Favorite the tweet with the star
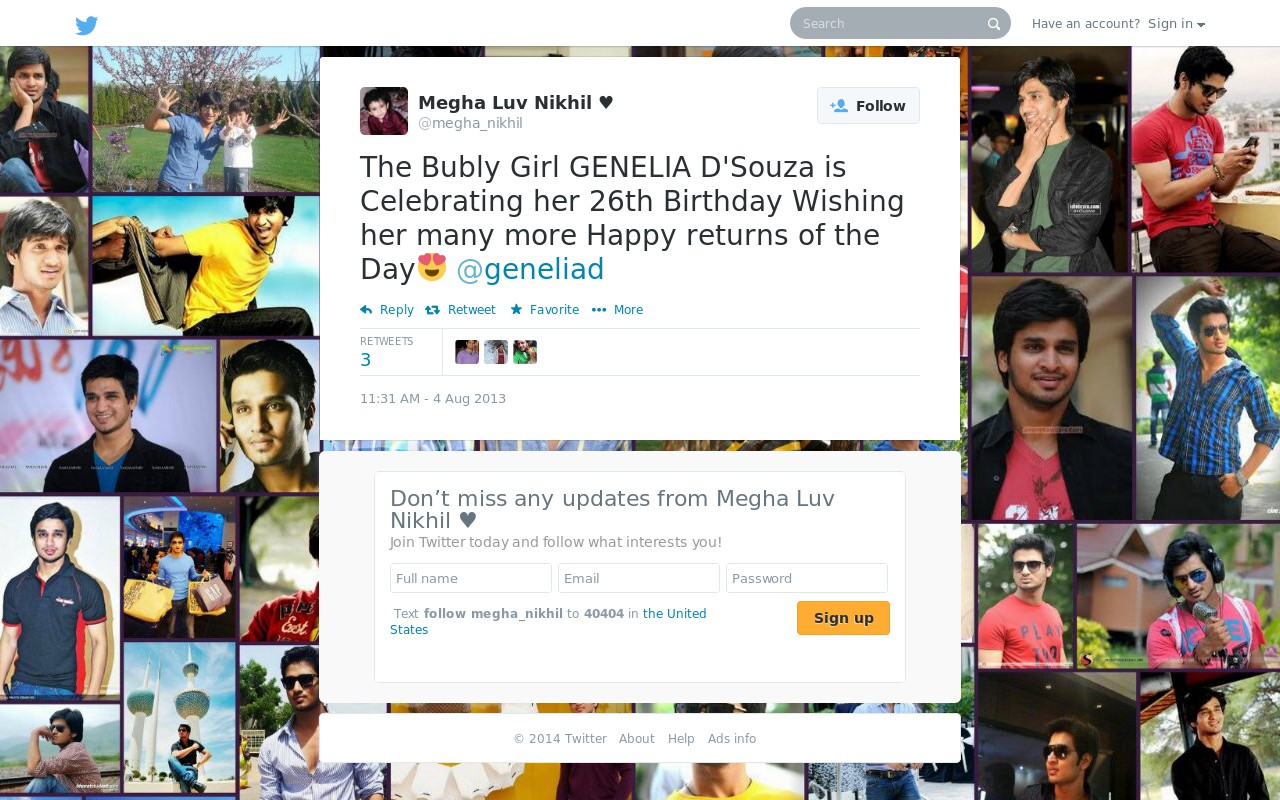1280x800 pixels. [545, 310]
